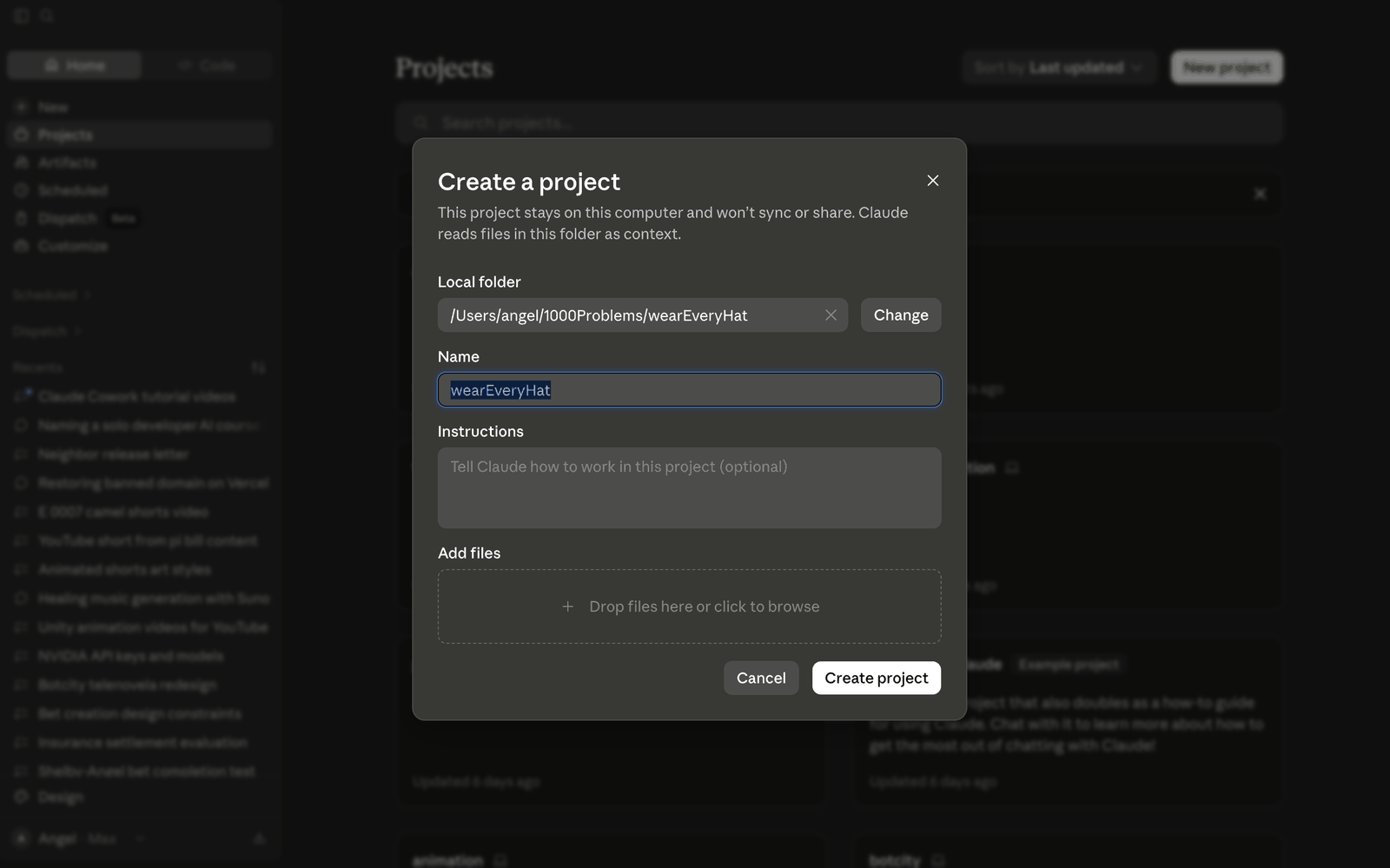This screenshot has width=1390, height=868.
Task: Open the animation project card
Action: [x=612, y=853]
